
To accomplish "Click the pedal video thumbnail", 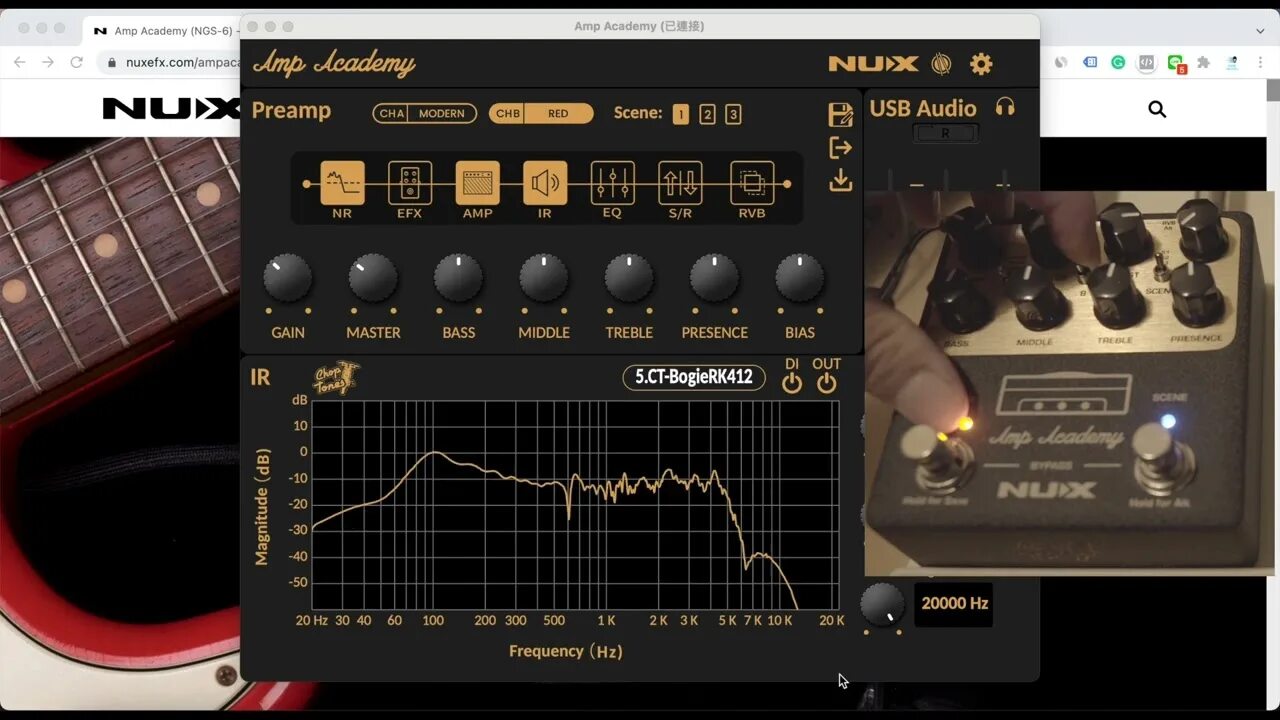I will (x=1069, y=383).
